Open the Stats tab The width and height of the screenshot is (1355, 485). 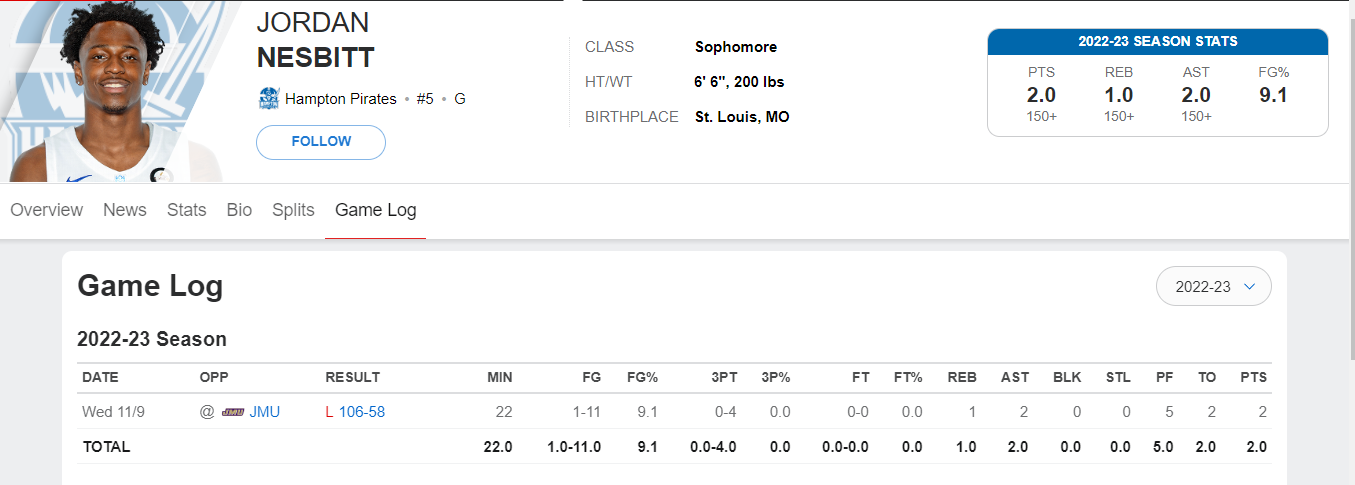click(x=187, y=210)
